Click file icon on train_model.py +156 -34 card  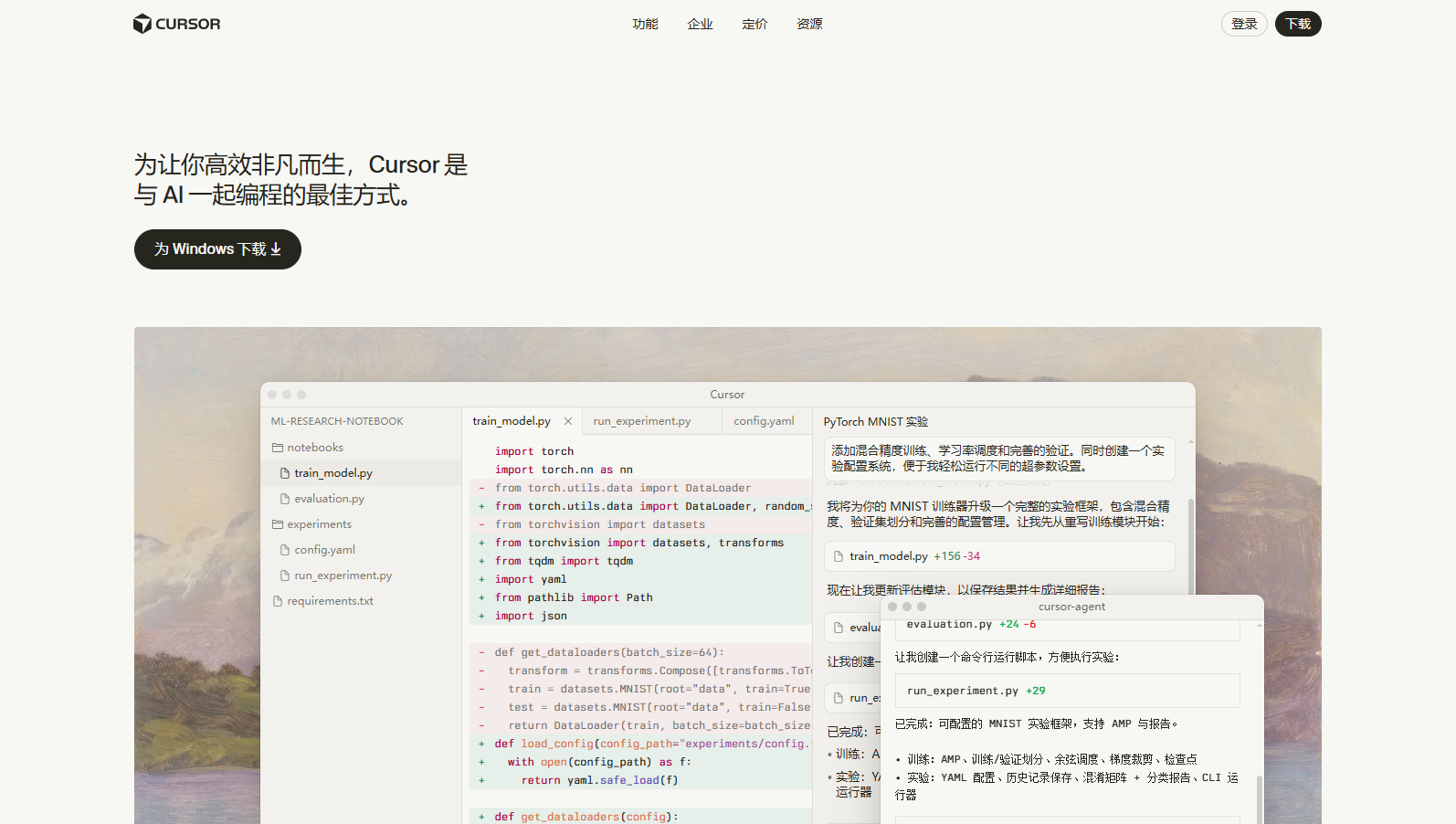click(839, 556)
